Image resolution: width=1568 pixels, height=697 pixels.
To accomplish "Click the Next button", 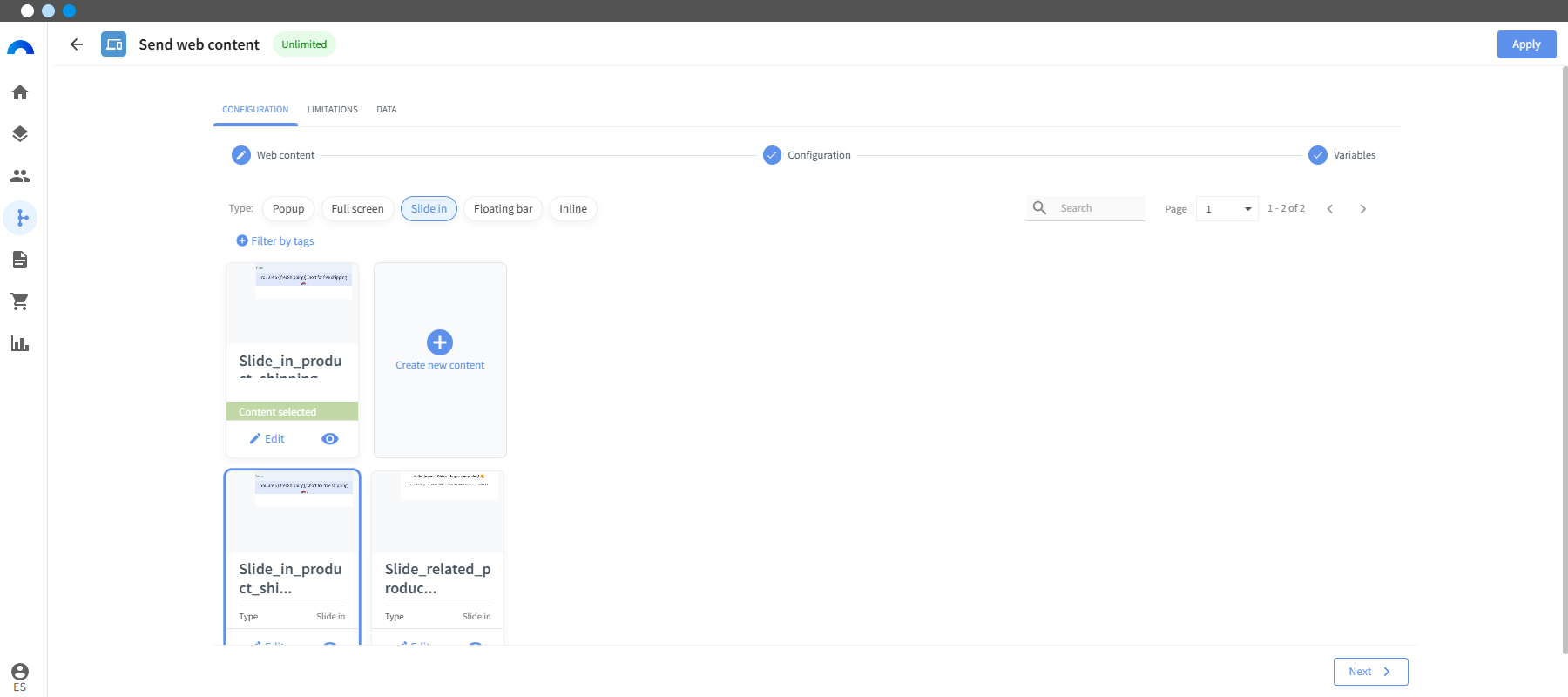I will point(1370,672).
